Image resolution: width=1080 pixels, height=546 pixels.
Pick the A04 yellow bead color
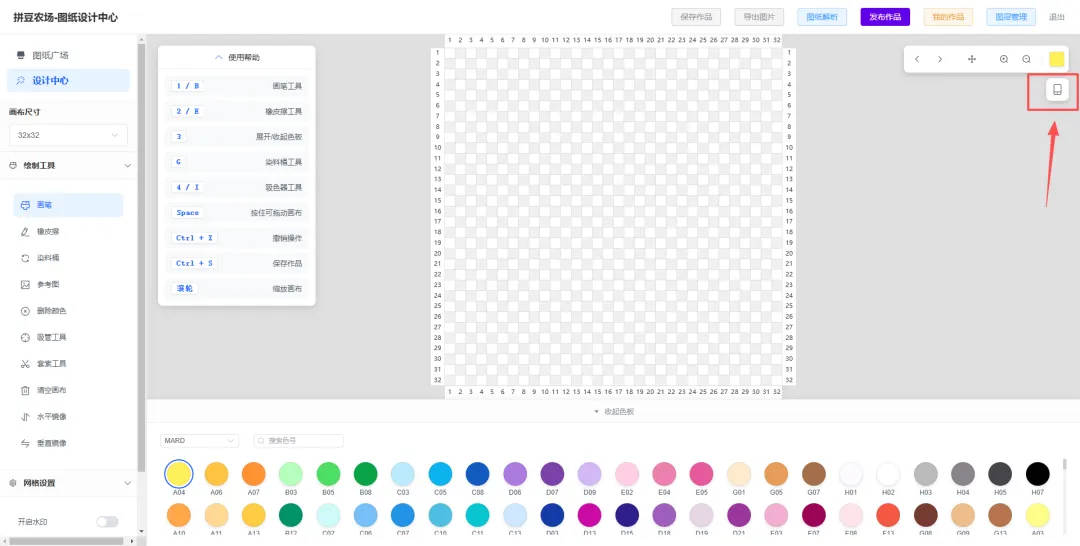tap(179, 474)
